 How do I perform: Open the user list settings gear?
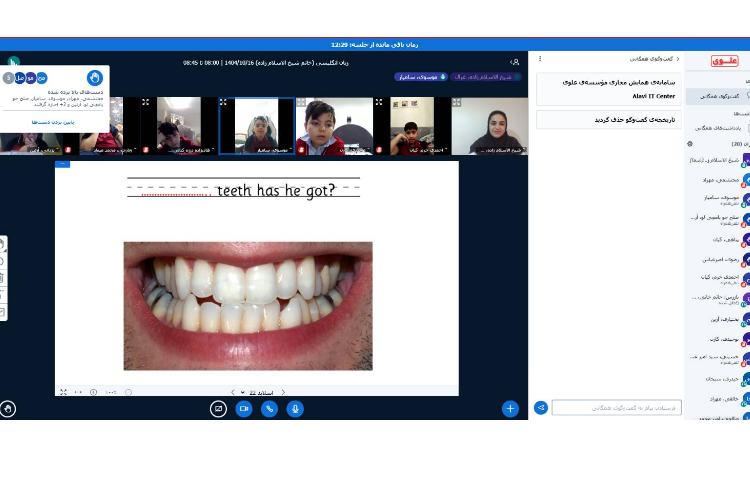coord(690,144)
